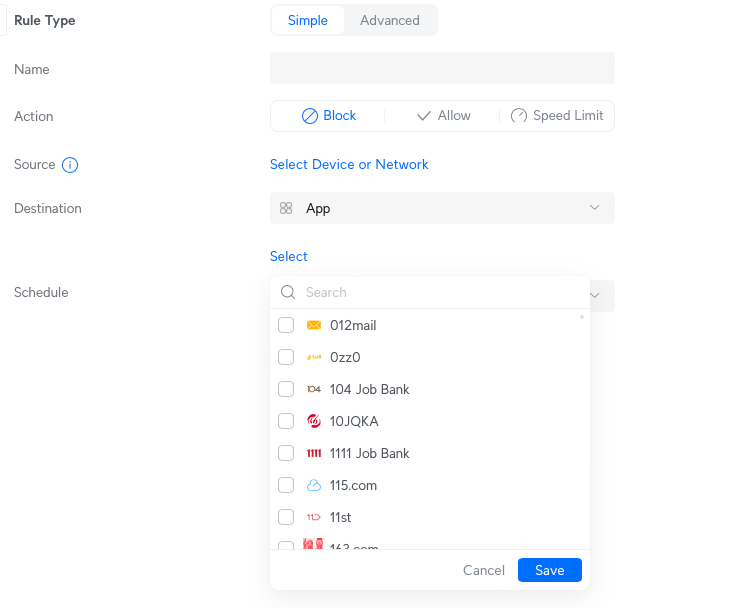Click the 104 Job Bank logo icon

tap(314, 389)
